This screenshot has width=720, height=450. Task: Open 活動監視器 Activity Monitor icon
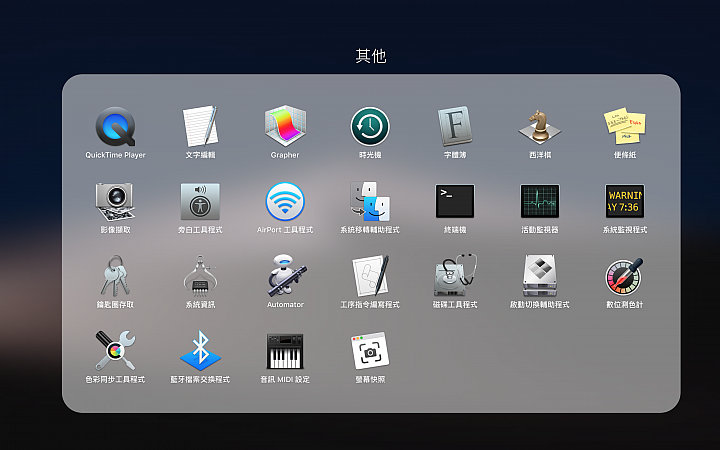(x=540, y=201)
